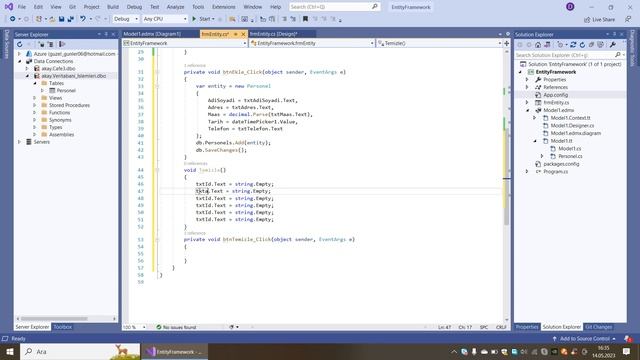Show hidden system tray icons

coord(454,351)
